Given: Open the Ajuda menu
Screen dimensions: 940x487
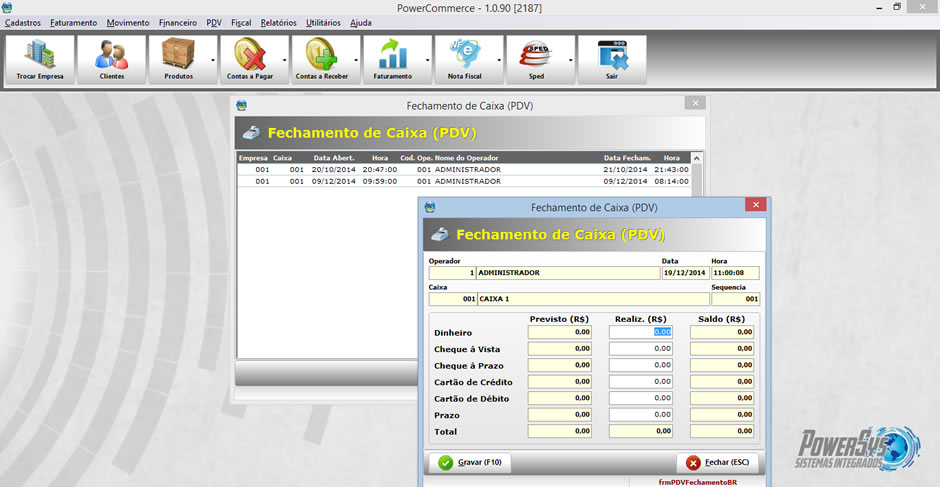Looking at the screenshot, I should click(x=361, y=23).
